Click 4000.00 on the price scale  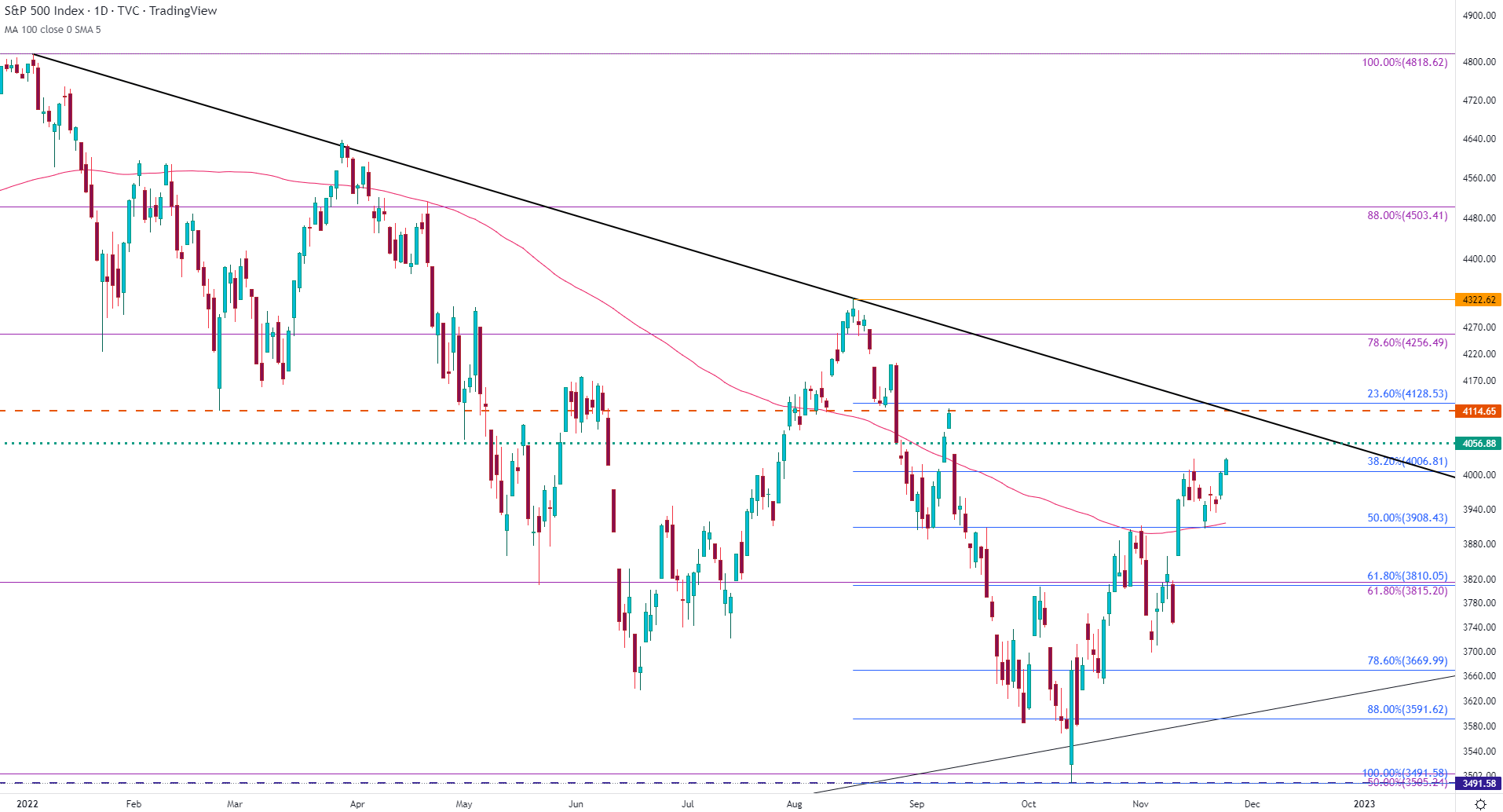pyautogui.click(x=1479, y=475)
